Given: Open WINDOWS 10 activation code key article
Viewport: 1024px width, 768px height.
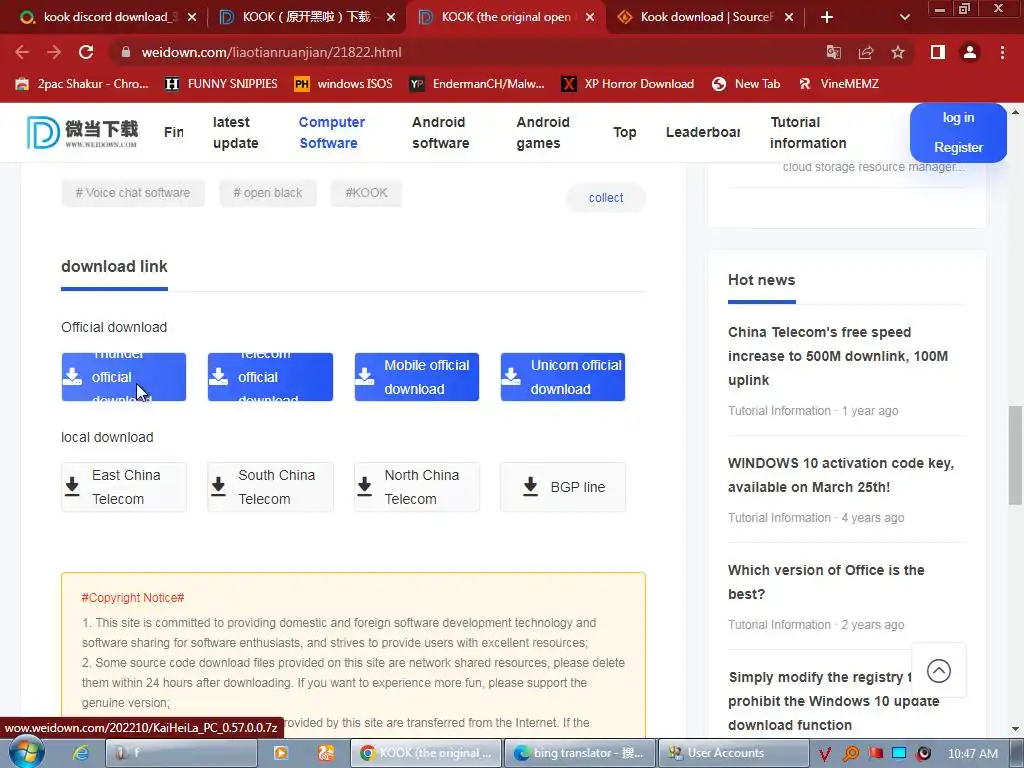Looking at the screenshot, I should point(841,475).
